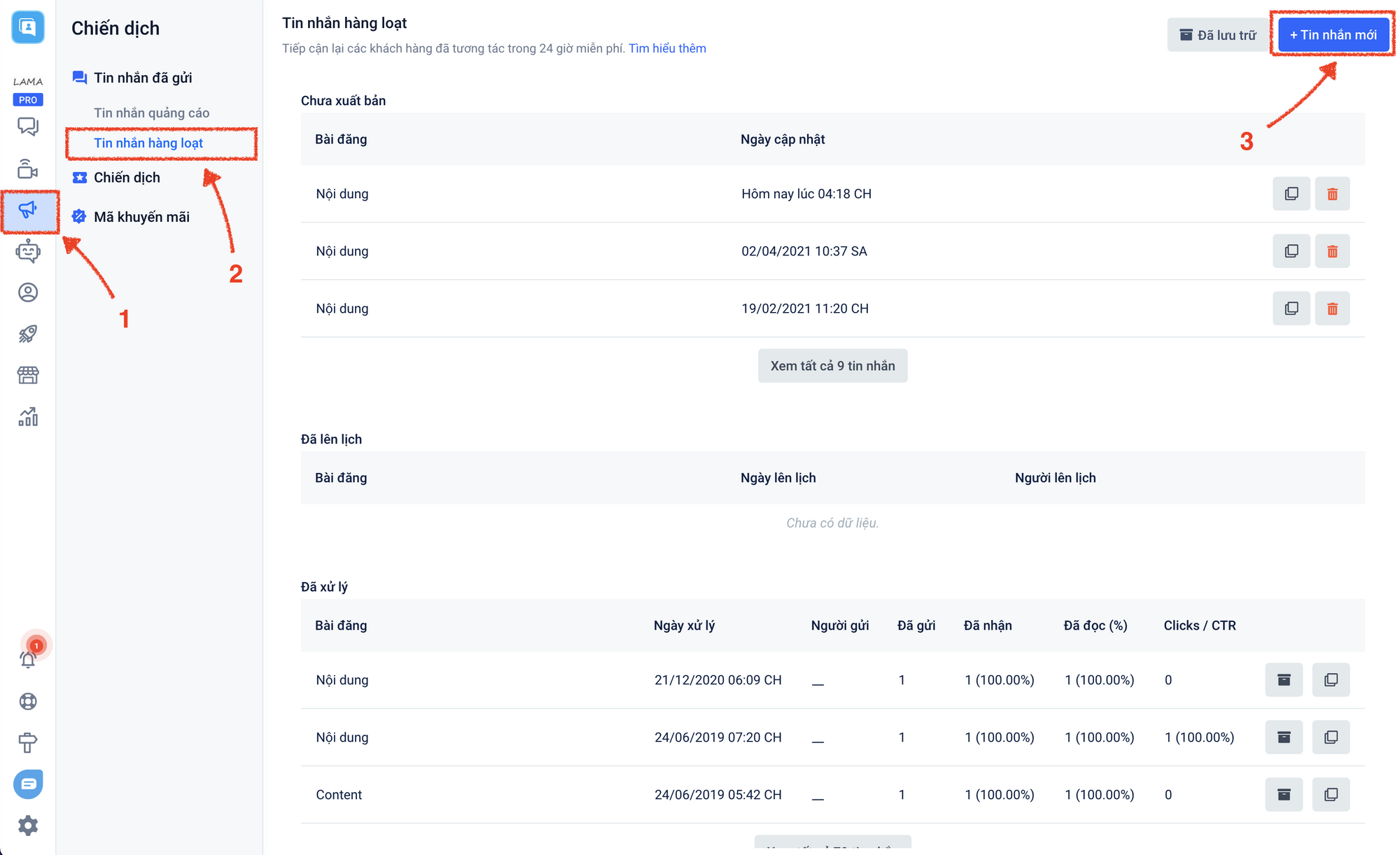This screenshot has height=855, width=1400.
Task: Click 'Tìm hiểu thêm' link
Action: click(667, 48)
